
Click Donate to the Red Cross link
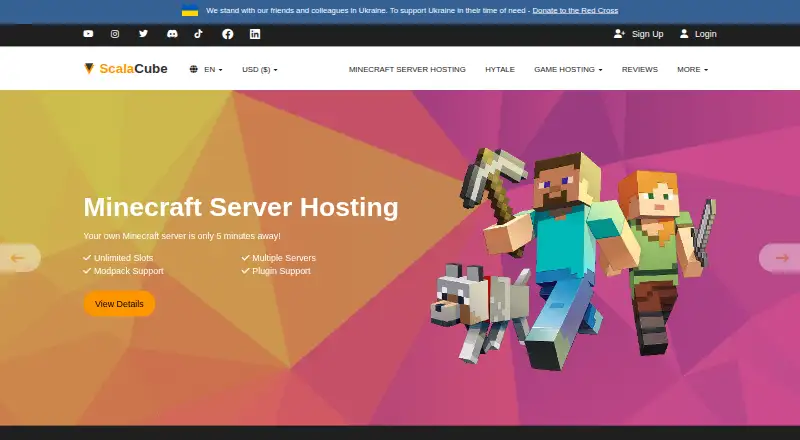click(575, 10)
